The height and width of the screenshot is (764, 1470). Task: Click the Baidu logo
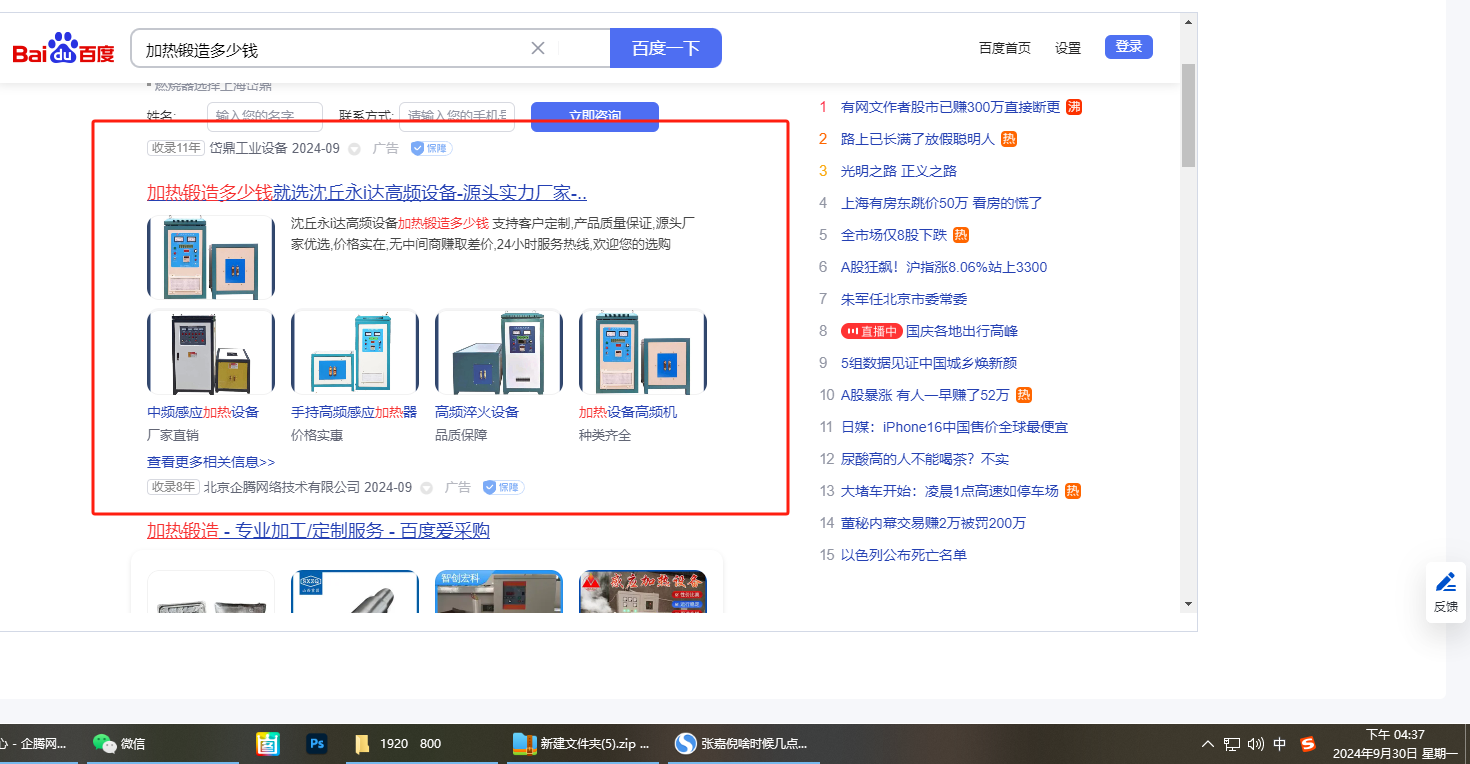click(63, 48)
